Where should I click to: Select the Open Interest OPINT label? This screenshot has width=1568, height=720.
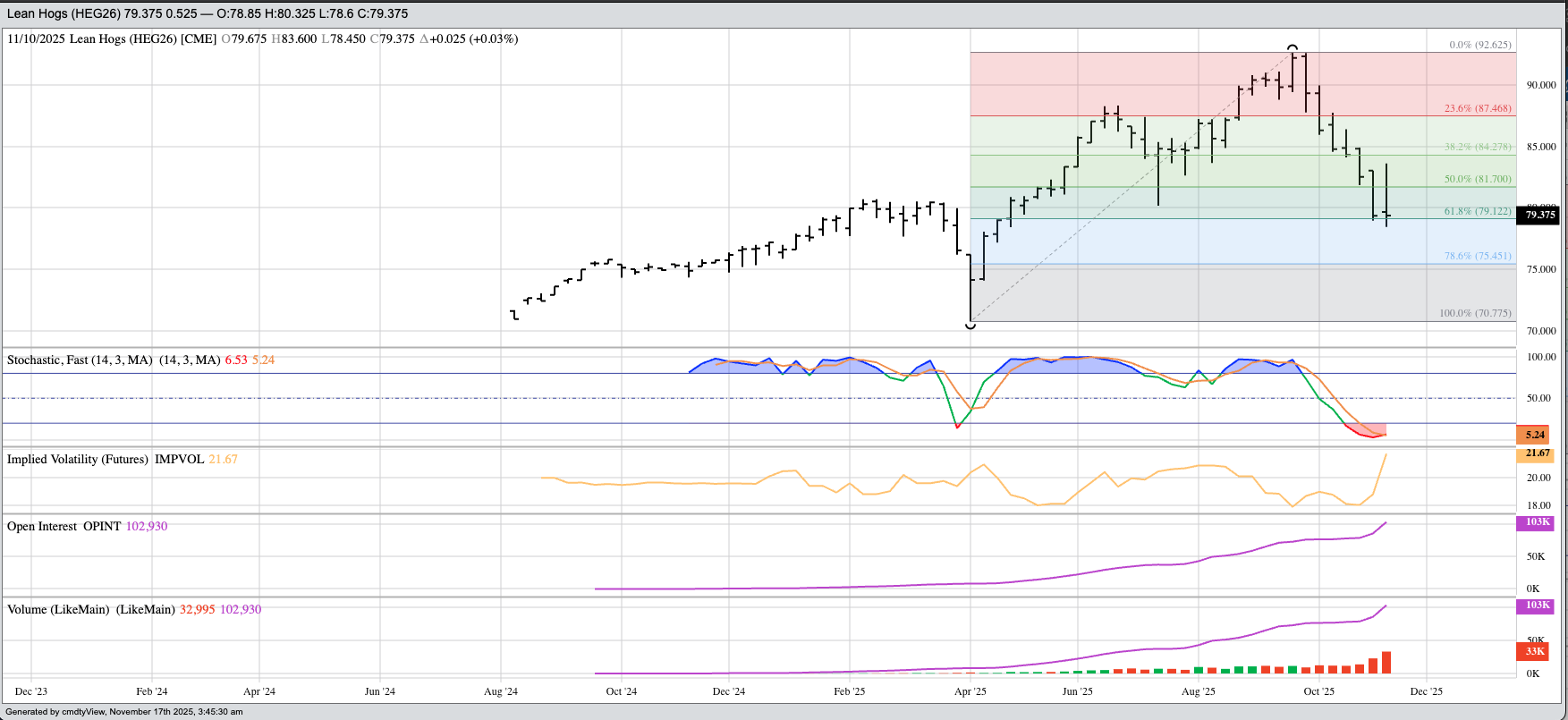coord(64,526)
